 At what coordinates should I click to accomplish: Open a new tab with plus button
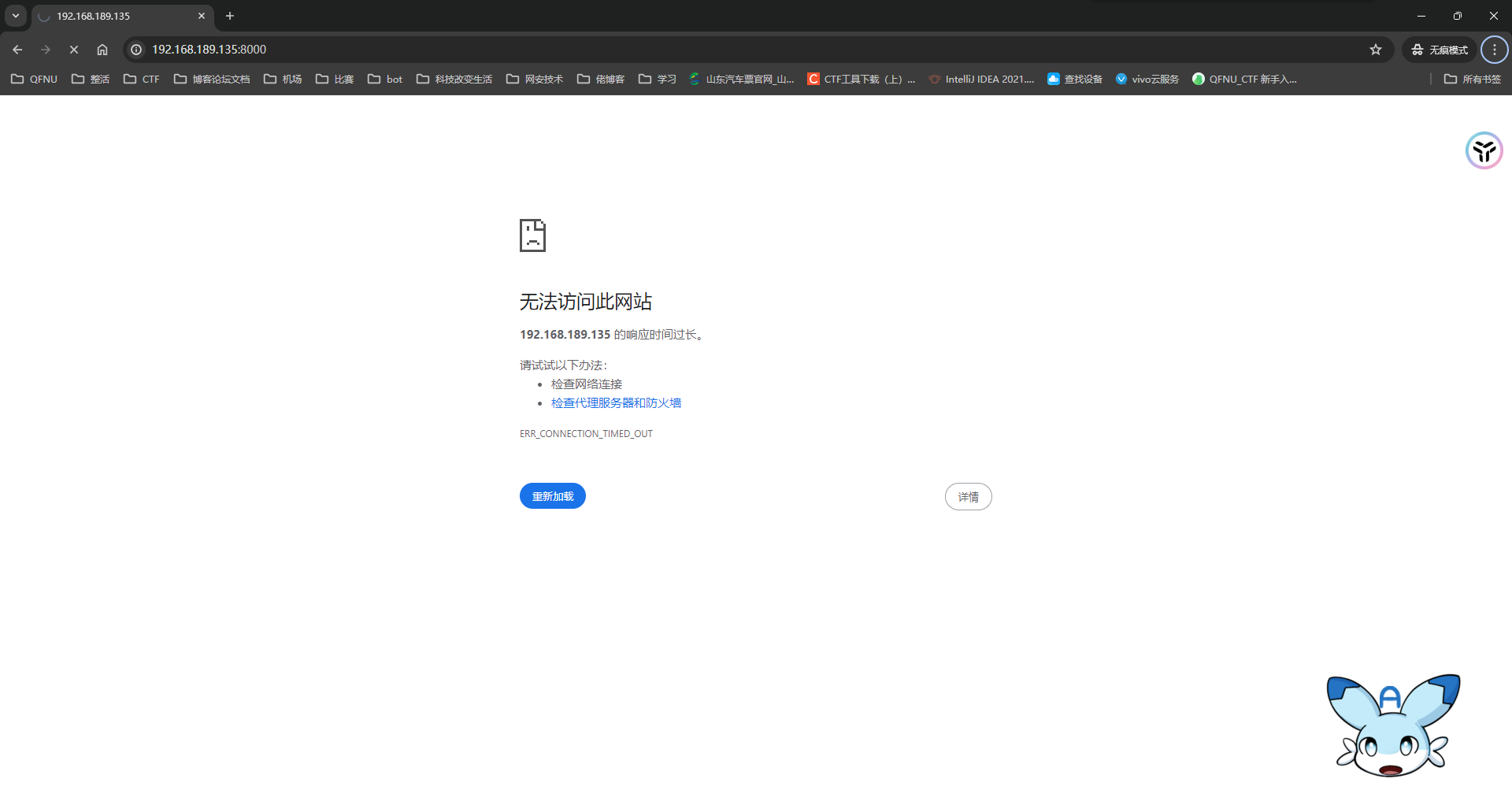230,16
